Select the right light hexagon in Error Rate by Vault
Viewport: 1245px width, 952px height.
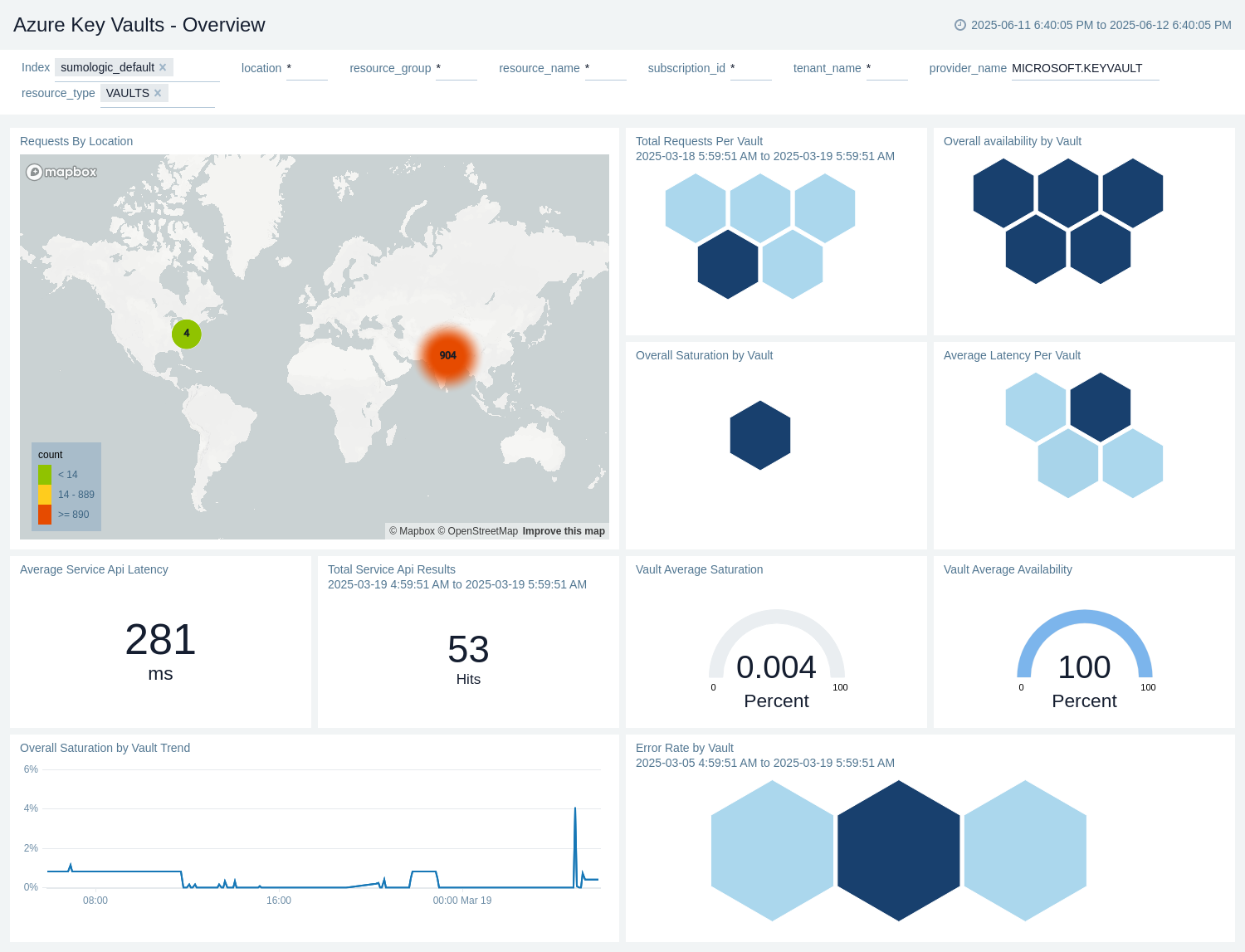click(x=1026, y=851)
